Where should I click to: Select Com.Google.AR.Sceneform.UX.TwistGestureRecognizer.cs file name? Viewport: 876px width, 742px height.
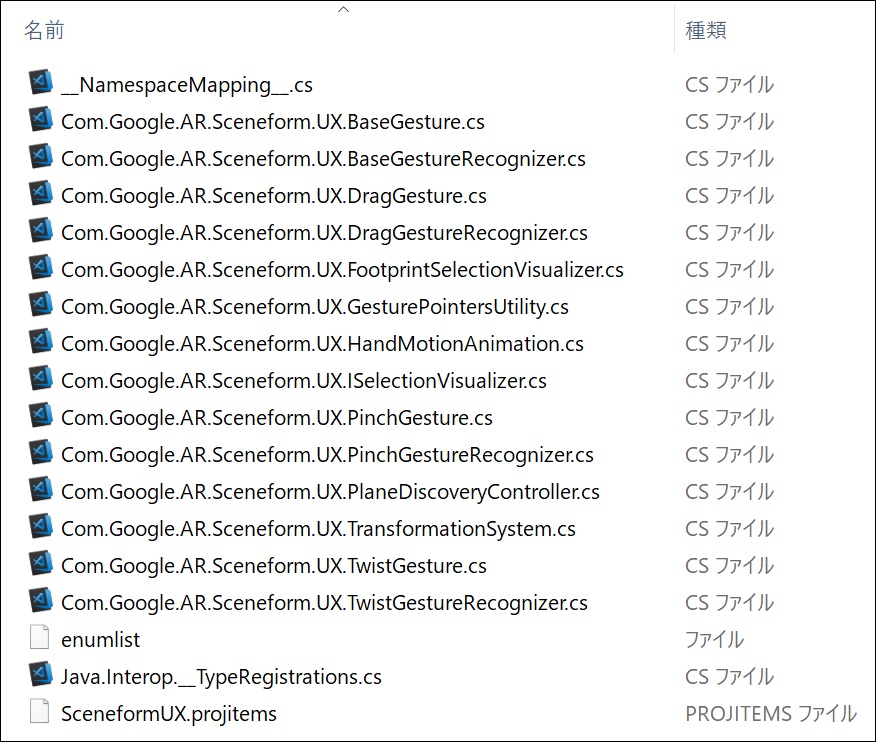(x=324, y=603)
